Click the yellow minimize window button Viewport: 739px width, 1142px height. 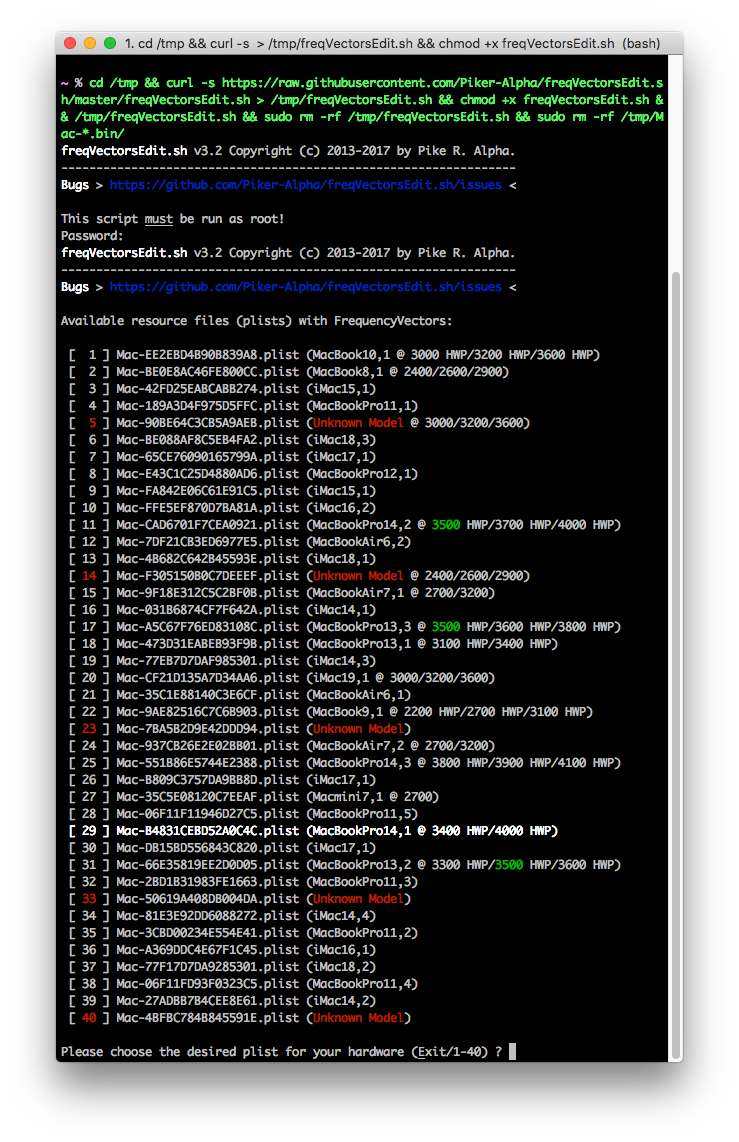click(90, 43)
